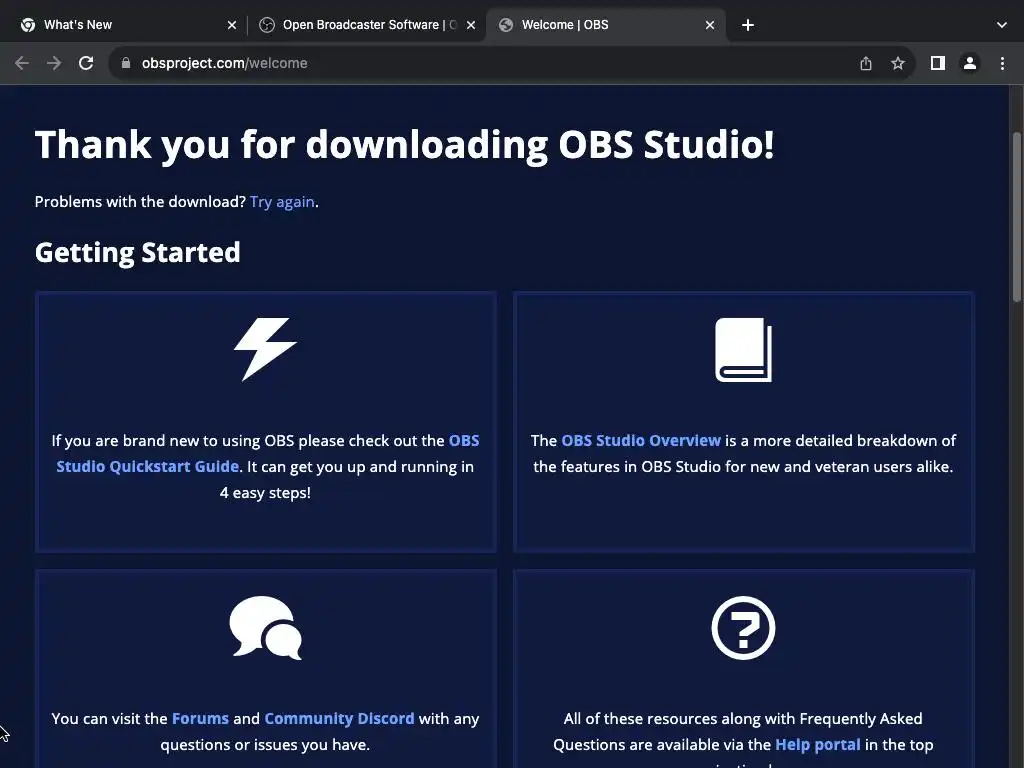
Task: Click the page vertical scrollbar
Action: click(x=1017, y=216)
